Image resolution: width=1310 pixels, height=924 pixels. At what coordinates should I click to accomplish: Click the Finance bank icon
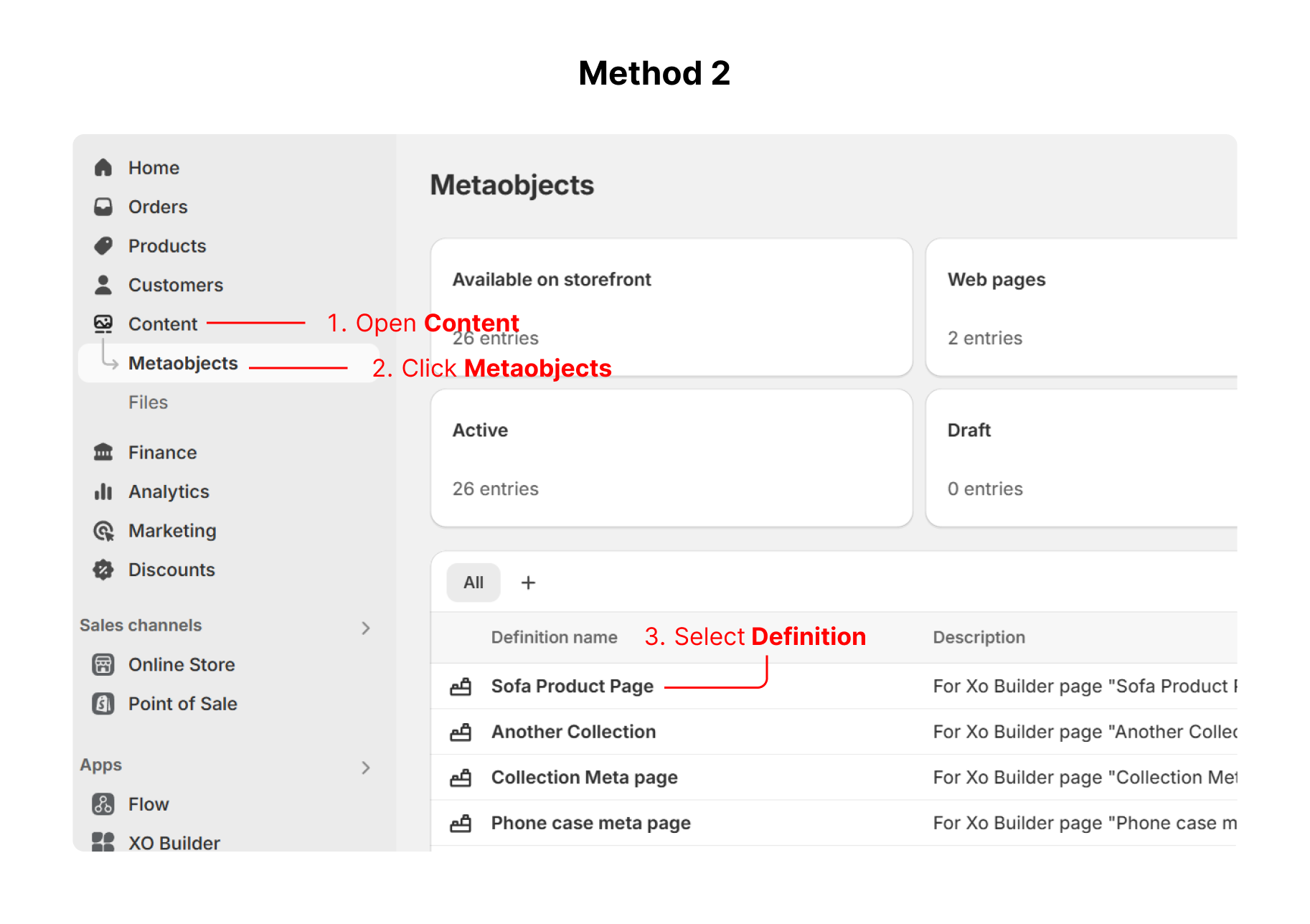[103, 453]
